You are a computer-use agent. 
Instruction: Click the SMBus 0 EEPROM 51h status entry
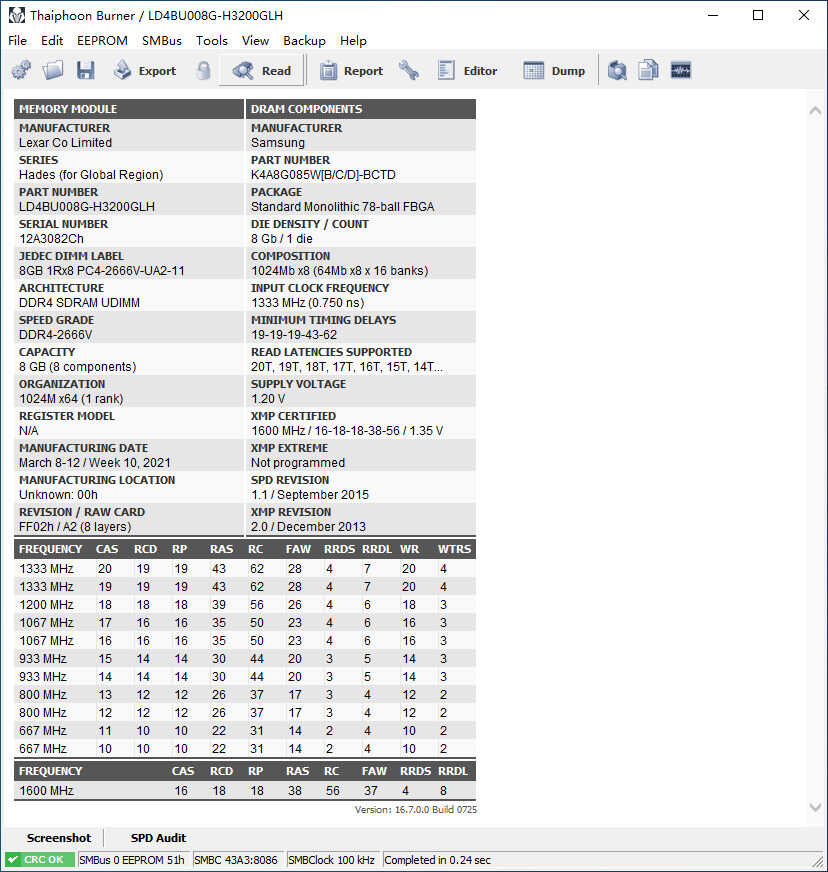132,859
